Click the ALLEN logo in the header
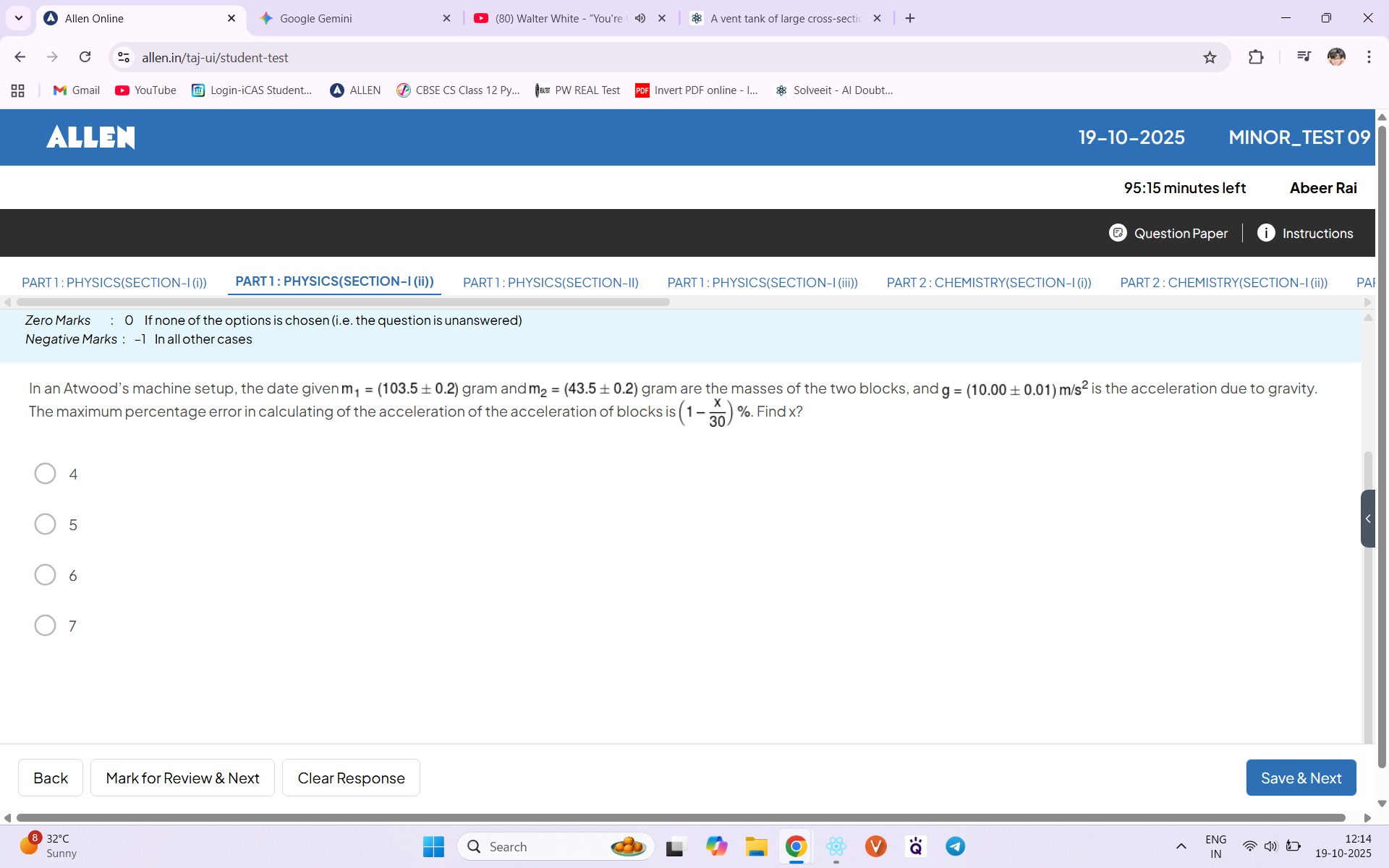This screenshot has width=1389, height=868. [90, 137]
